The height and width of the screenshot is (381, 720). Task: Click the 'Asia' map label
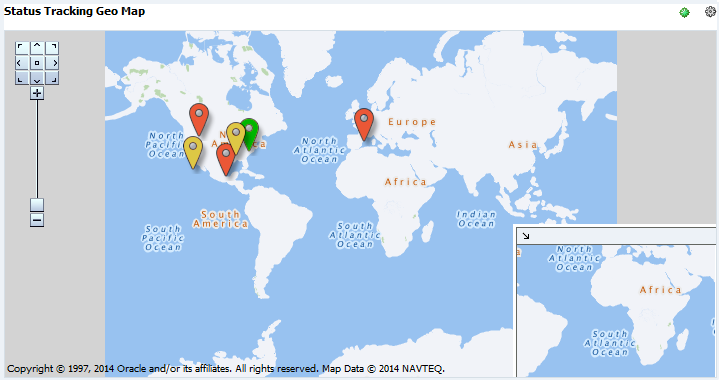point(523,145)
